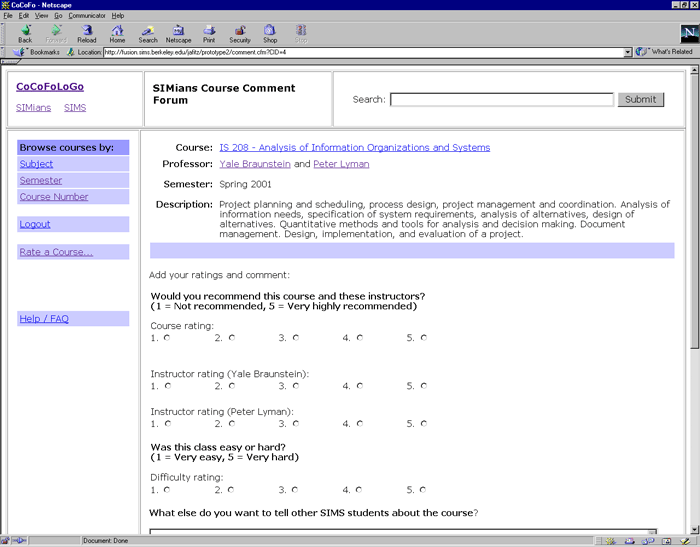The width and height of the screenshot is (700, 547).
Task: Open the Edit menu
Action: 24,16
